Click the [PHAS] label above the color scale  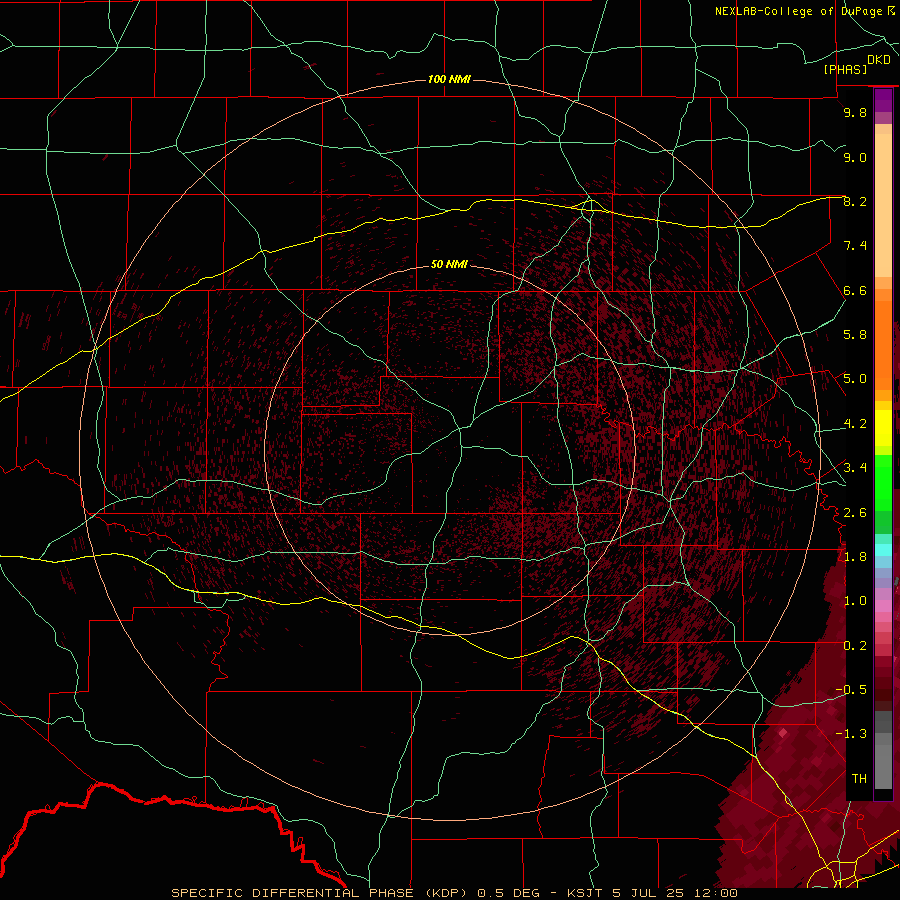pos(845,69)
